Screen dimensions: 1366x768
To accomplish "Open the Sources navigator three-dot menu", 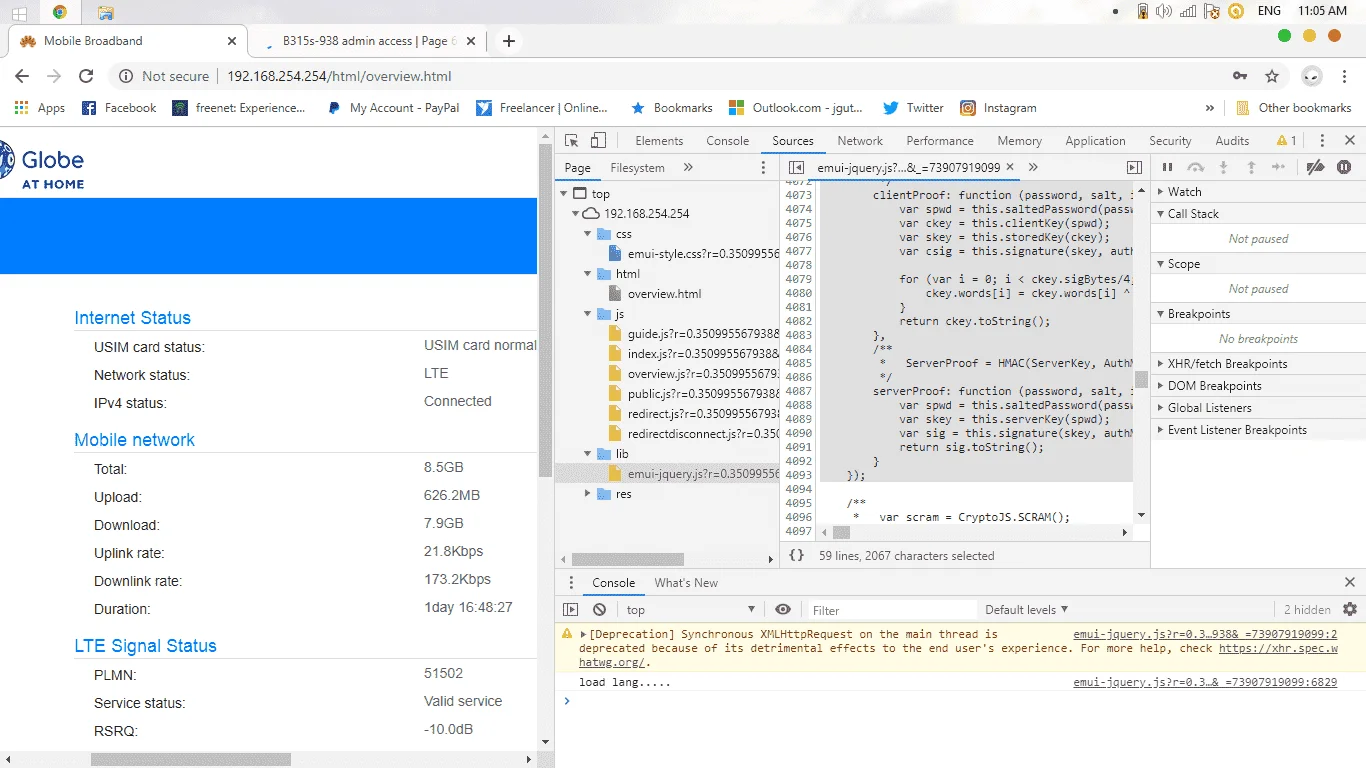I will click(764, 168).
